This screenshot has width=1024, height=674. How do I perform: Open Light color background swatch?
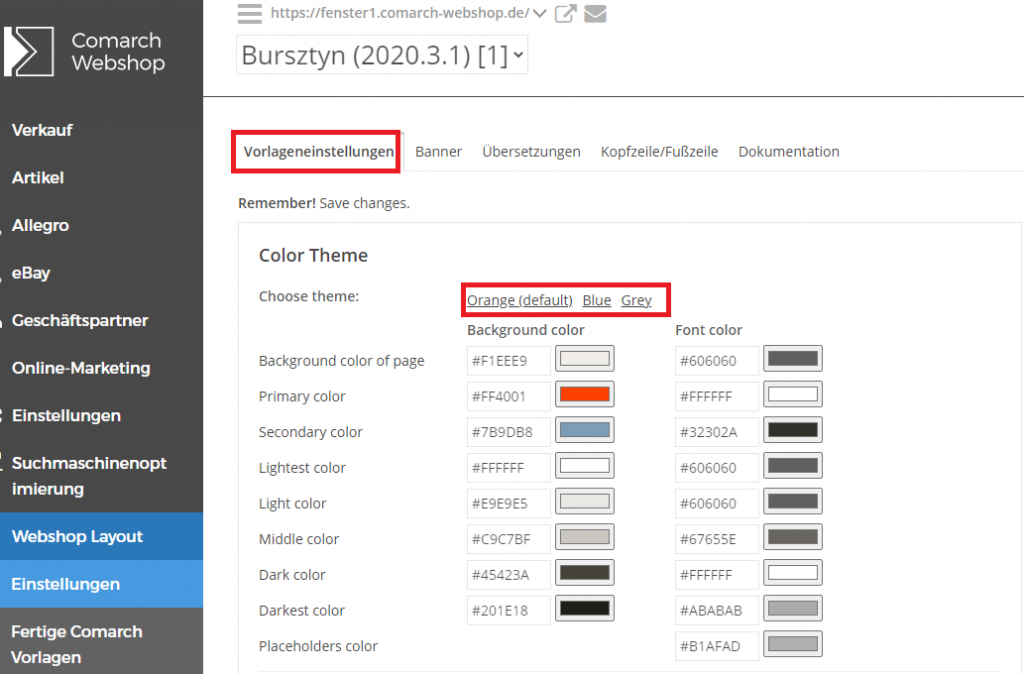tap(584, 502)
